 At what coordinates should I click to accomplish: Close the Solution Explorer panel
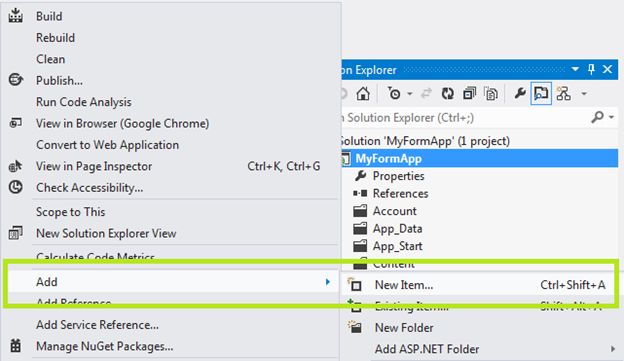pyautogui.click(x=607, y=69)
